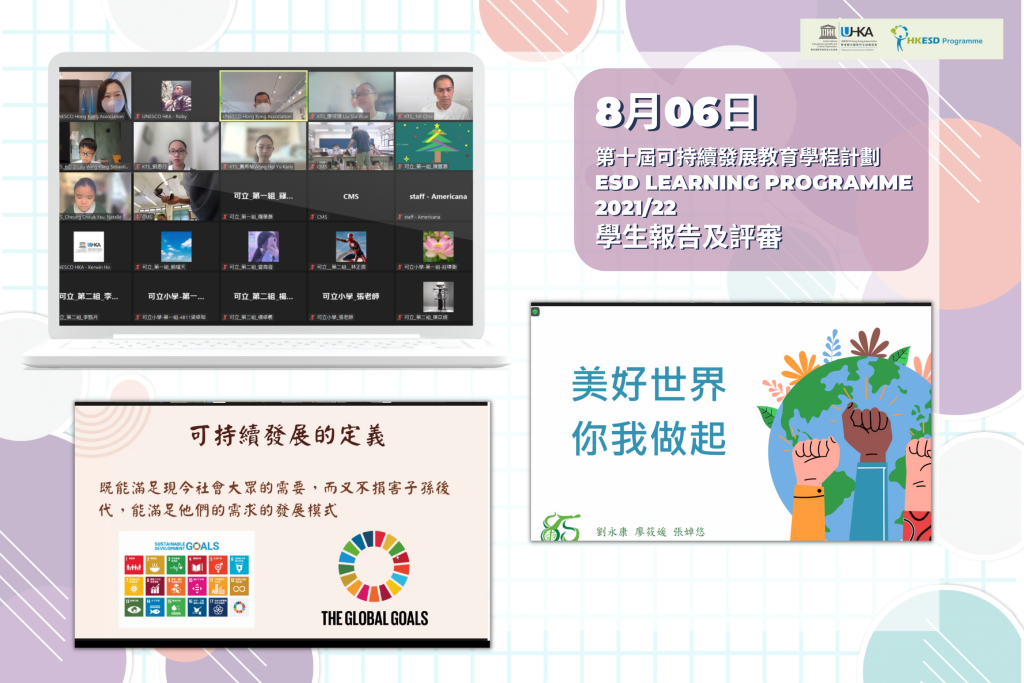
Task: Click the '2021/22' year text
Action: 635,208
